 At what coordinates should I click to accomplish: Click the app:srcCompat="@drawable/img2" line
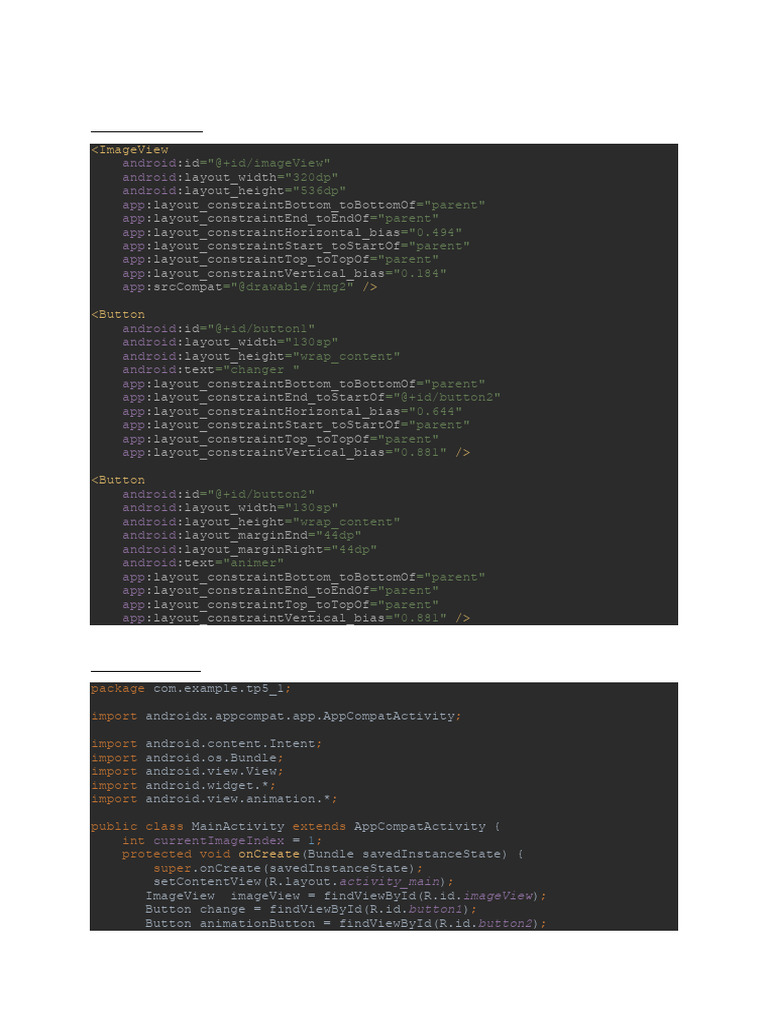[249, 287]
